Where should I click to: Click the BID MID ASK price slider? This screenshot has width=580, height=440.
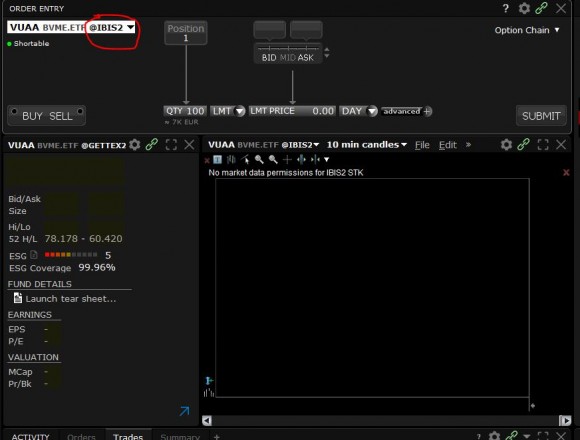coord(288,54)
